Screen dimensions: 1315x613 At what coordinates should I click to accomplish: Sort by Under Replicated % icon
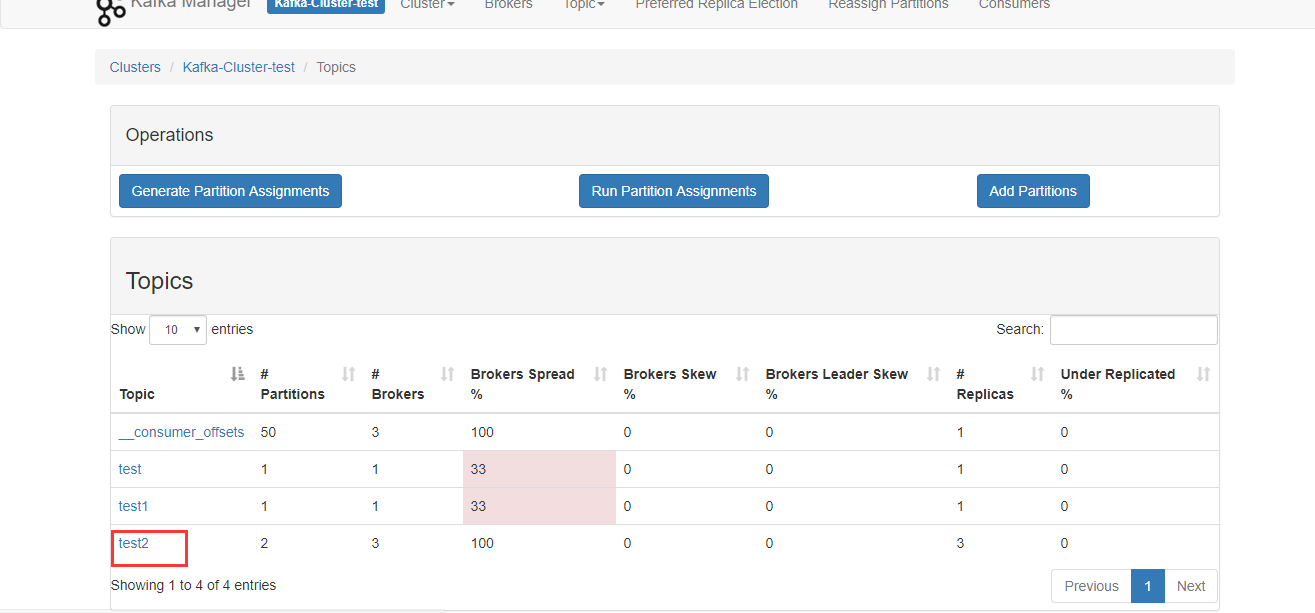(1204, 374)
